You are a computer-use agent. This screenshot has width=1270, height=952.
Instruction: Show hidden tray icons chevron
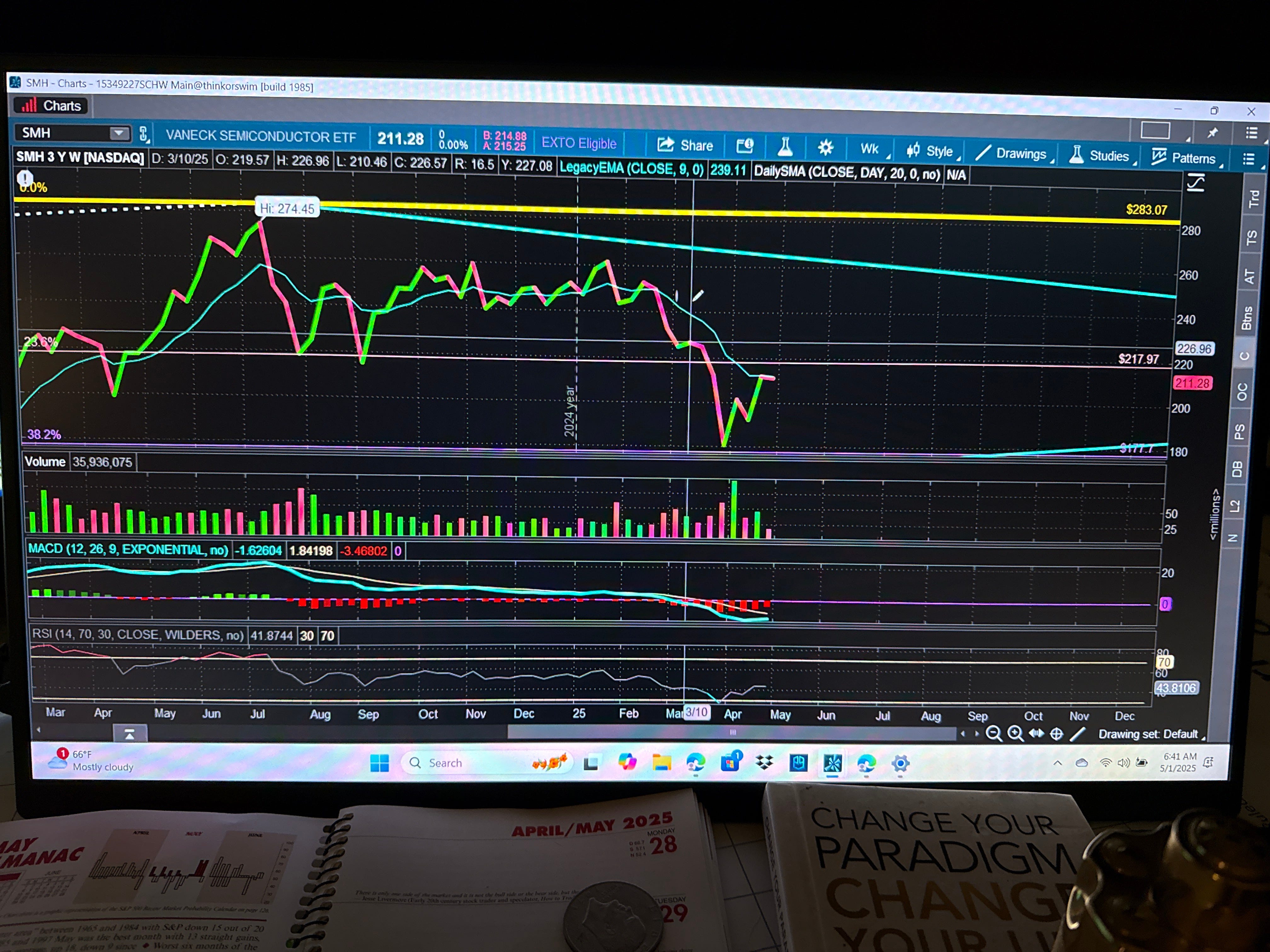point(1057,762)
